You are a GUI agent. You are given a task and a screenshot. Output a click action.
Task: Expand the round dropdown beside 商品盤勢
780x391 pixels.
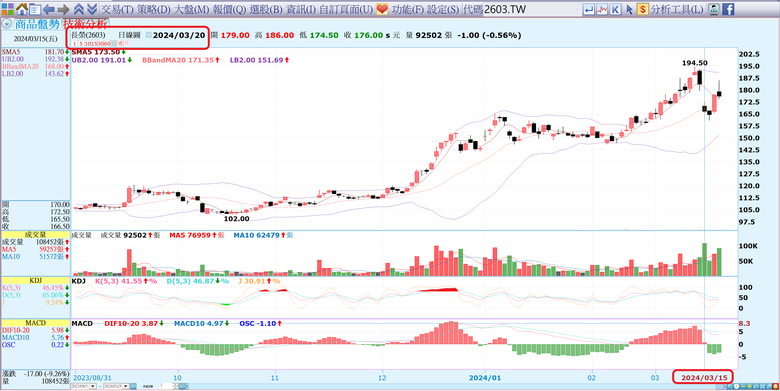[x=6, y=23]
